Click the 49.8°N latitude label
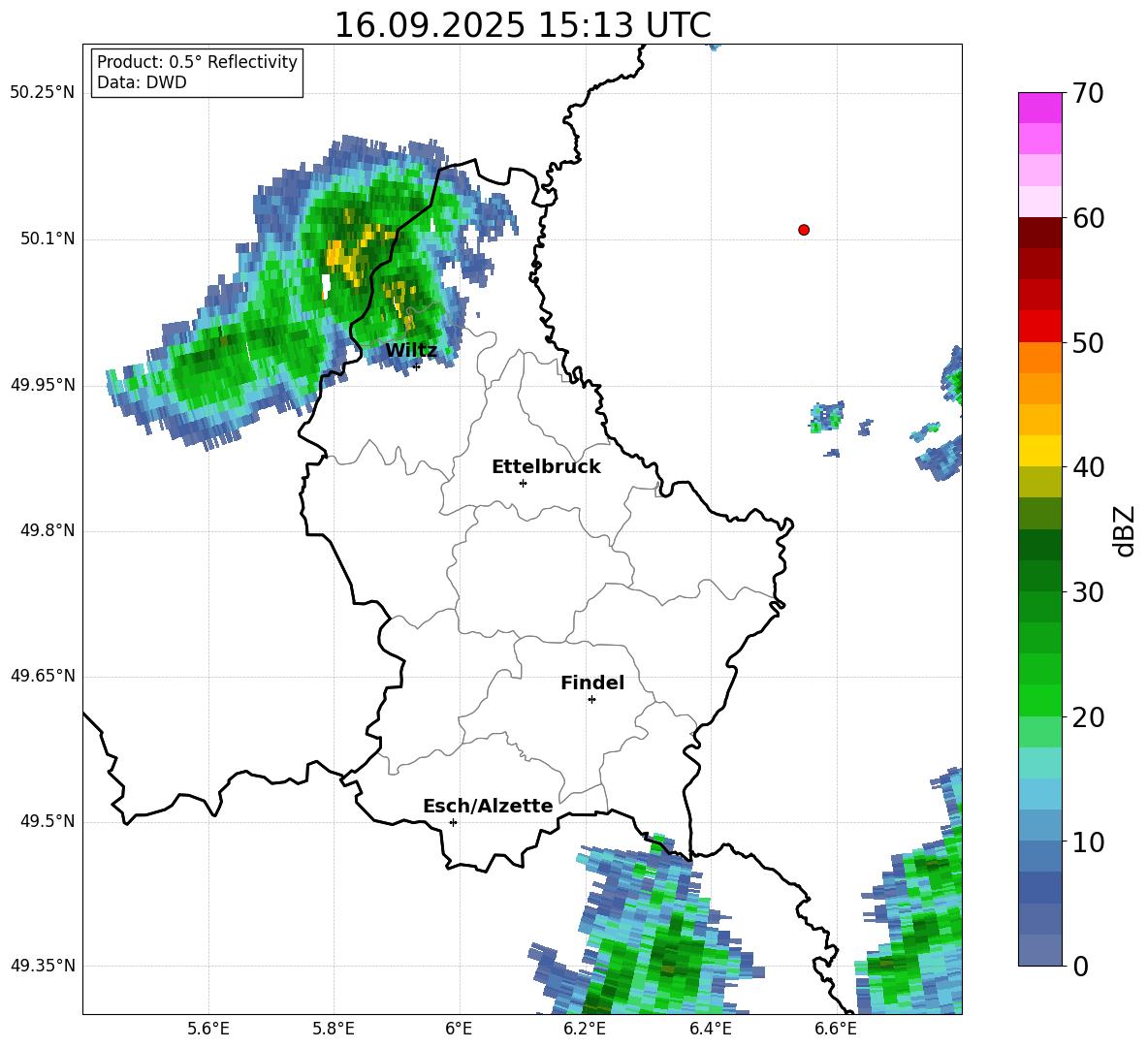 48,530
